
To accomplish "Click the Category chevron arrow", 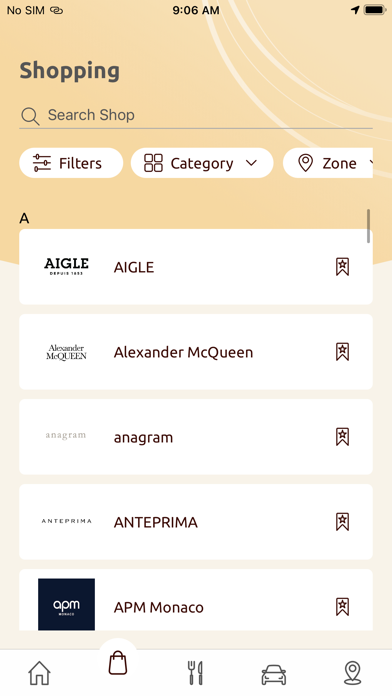I will [x=251, y=163].
